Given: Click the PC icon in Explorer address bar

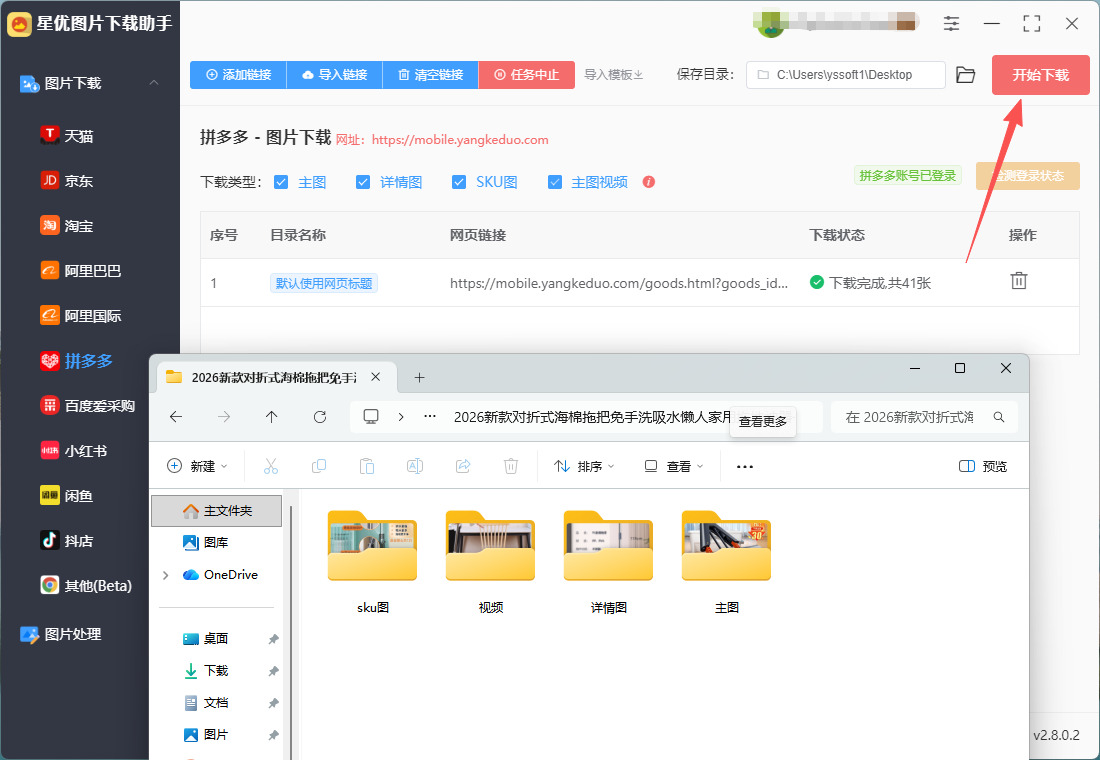Looking at the screenshot, I should 371,417.
